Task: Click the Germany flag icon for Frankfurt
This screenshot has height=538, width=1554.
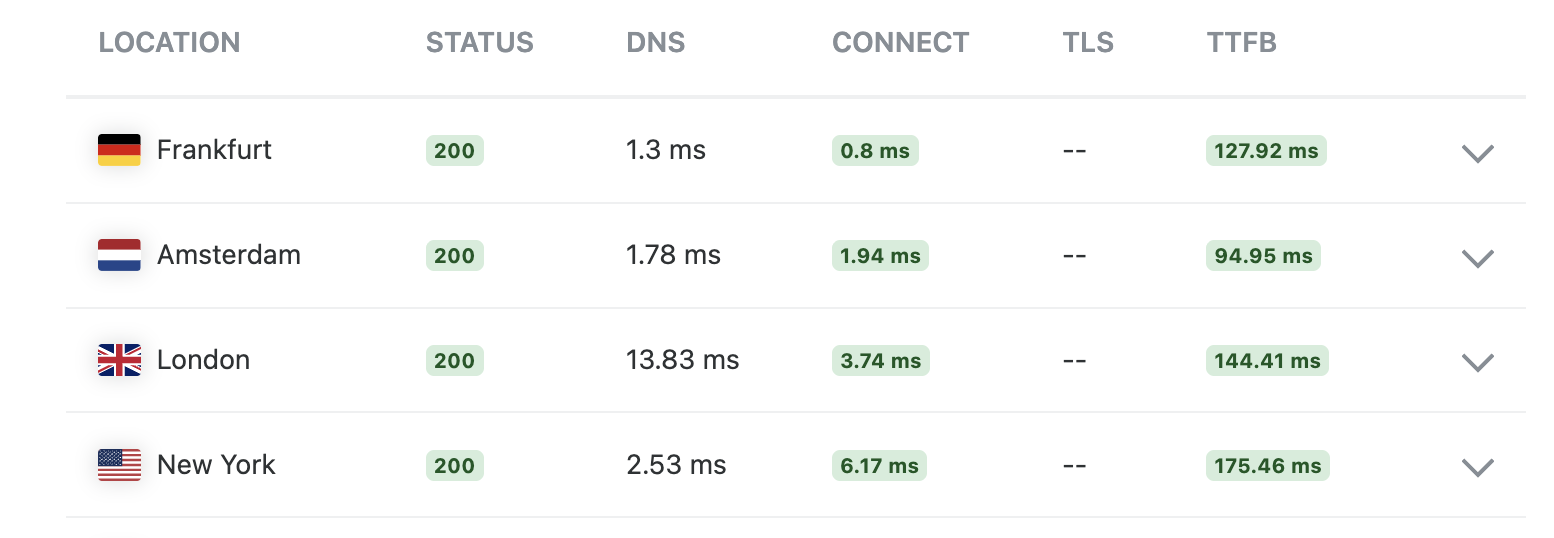Action: click(x=119, y=150)
